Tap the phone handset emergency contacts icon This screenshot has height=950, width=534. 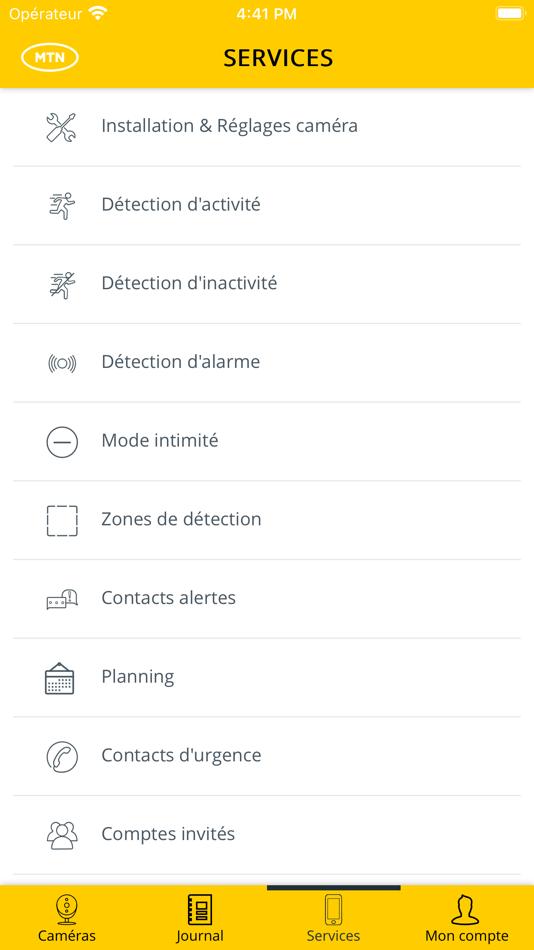[62, 756]
